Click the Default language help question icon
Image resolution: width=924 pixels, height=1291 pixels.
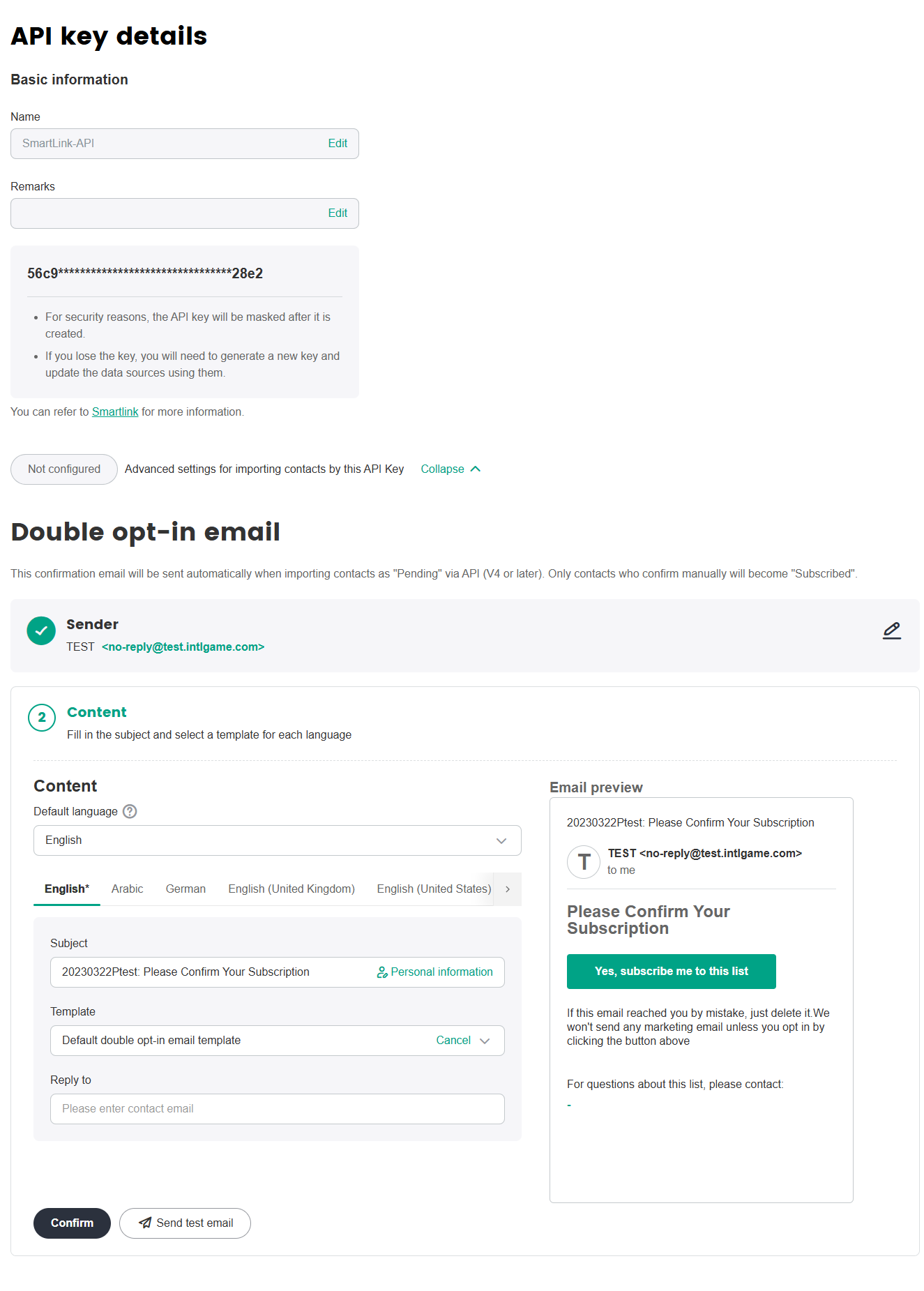click(130, 811)
